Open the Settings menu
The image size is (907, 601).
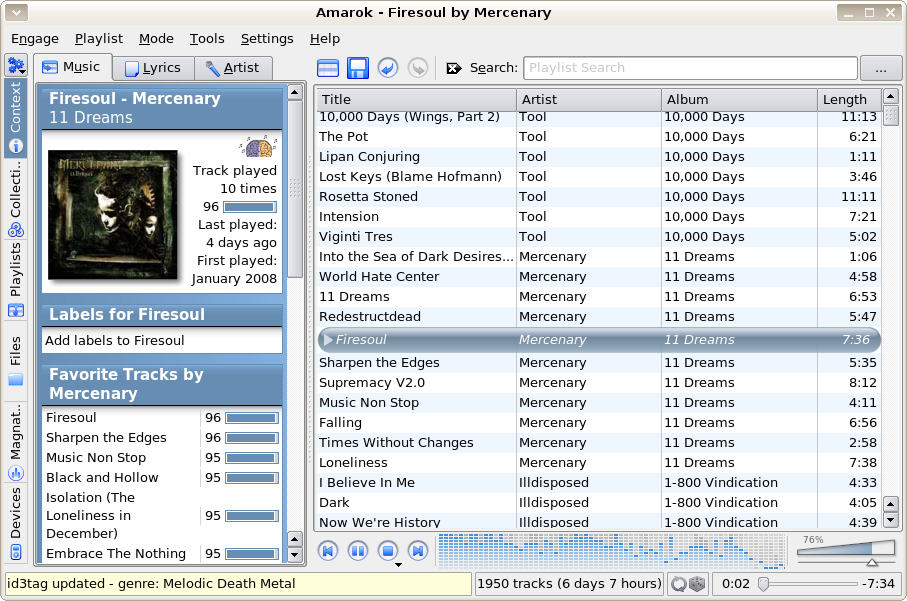tap(267, 39)
